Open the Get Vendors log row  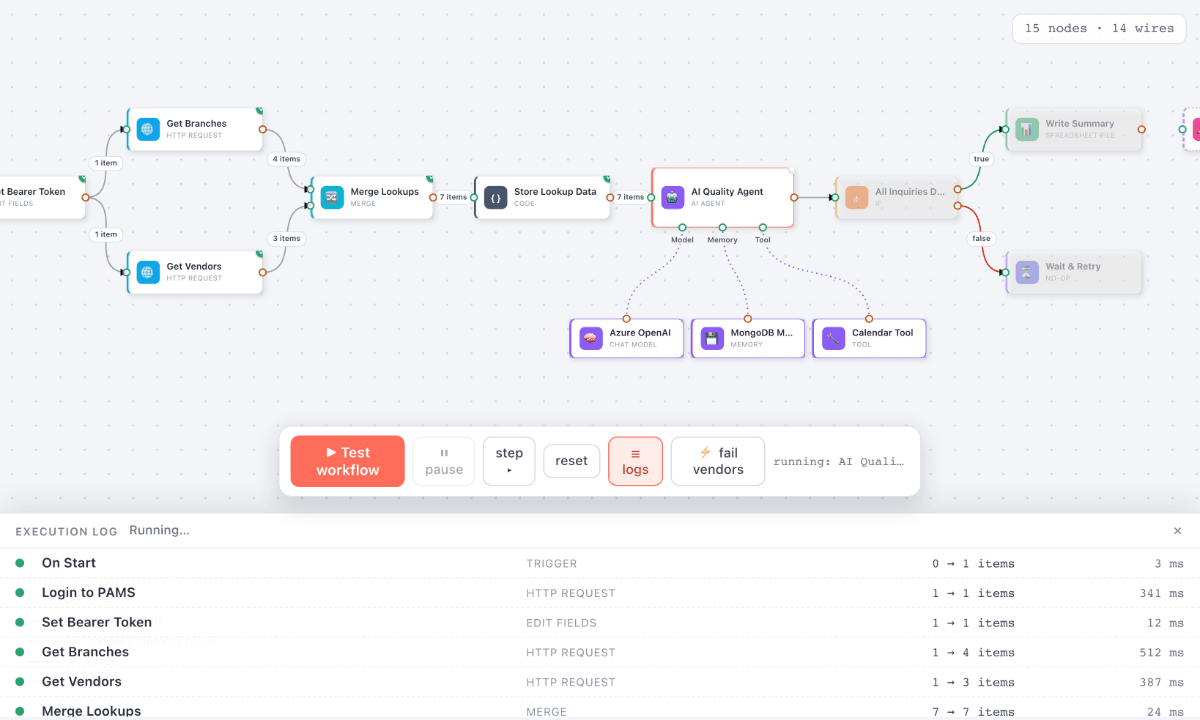600,682
